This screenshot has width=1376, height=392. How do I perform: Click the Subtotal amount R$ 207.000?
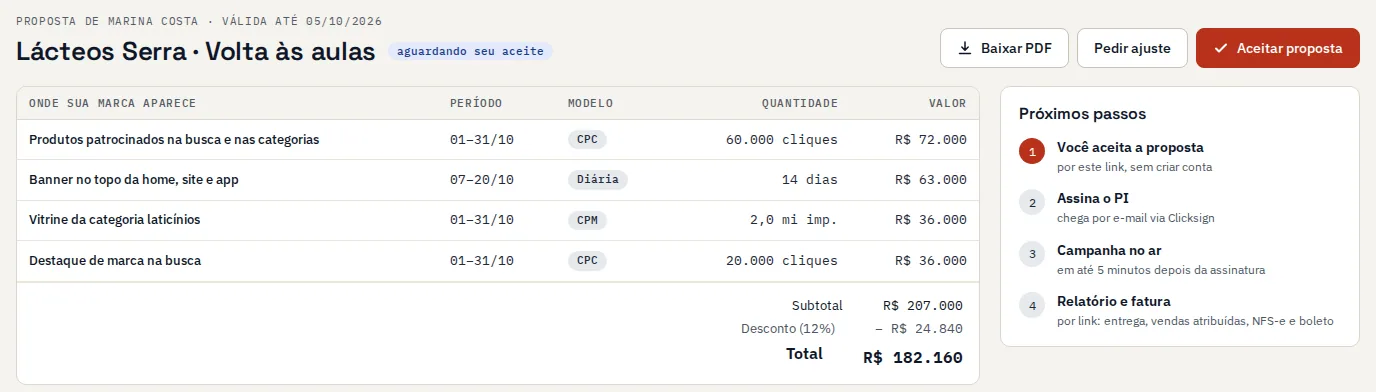923,306
